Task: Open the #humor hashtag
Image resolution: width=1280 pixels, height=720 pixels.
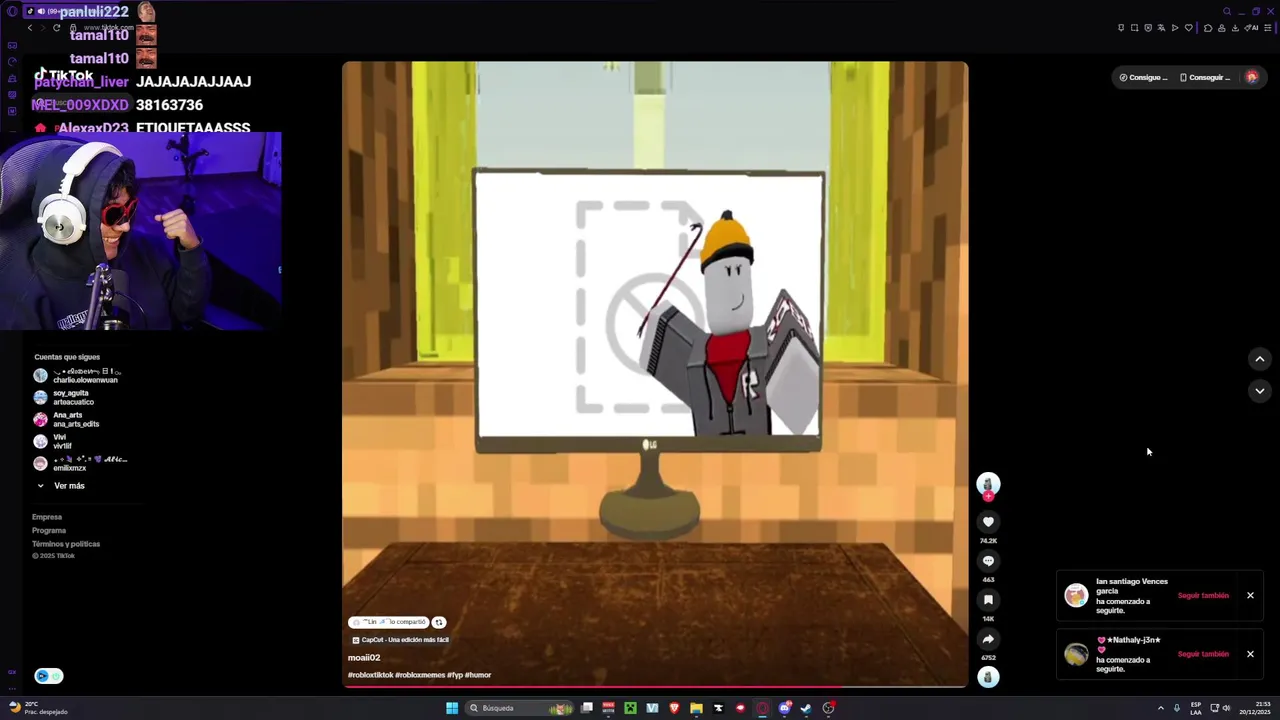Action: coord(478,675)
